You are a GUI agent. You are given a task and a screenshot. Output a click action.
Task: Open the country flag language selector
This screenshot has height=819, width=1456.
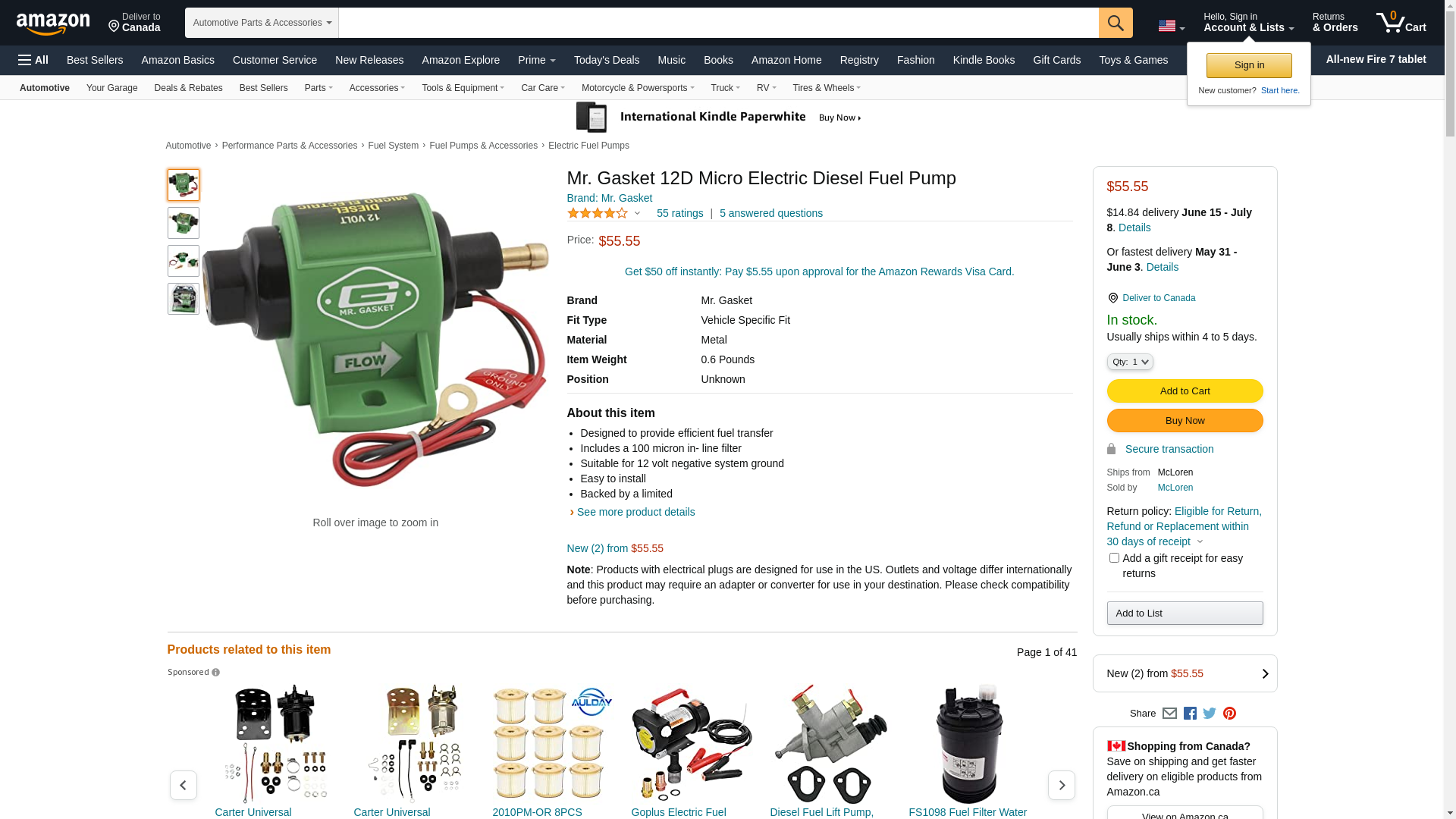tap(1171, 27)
